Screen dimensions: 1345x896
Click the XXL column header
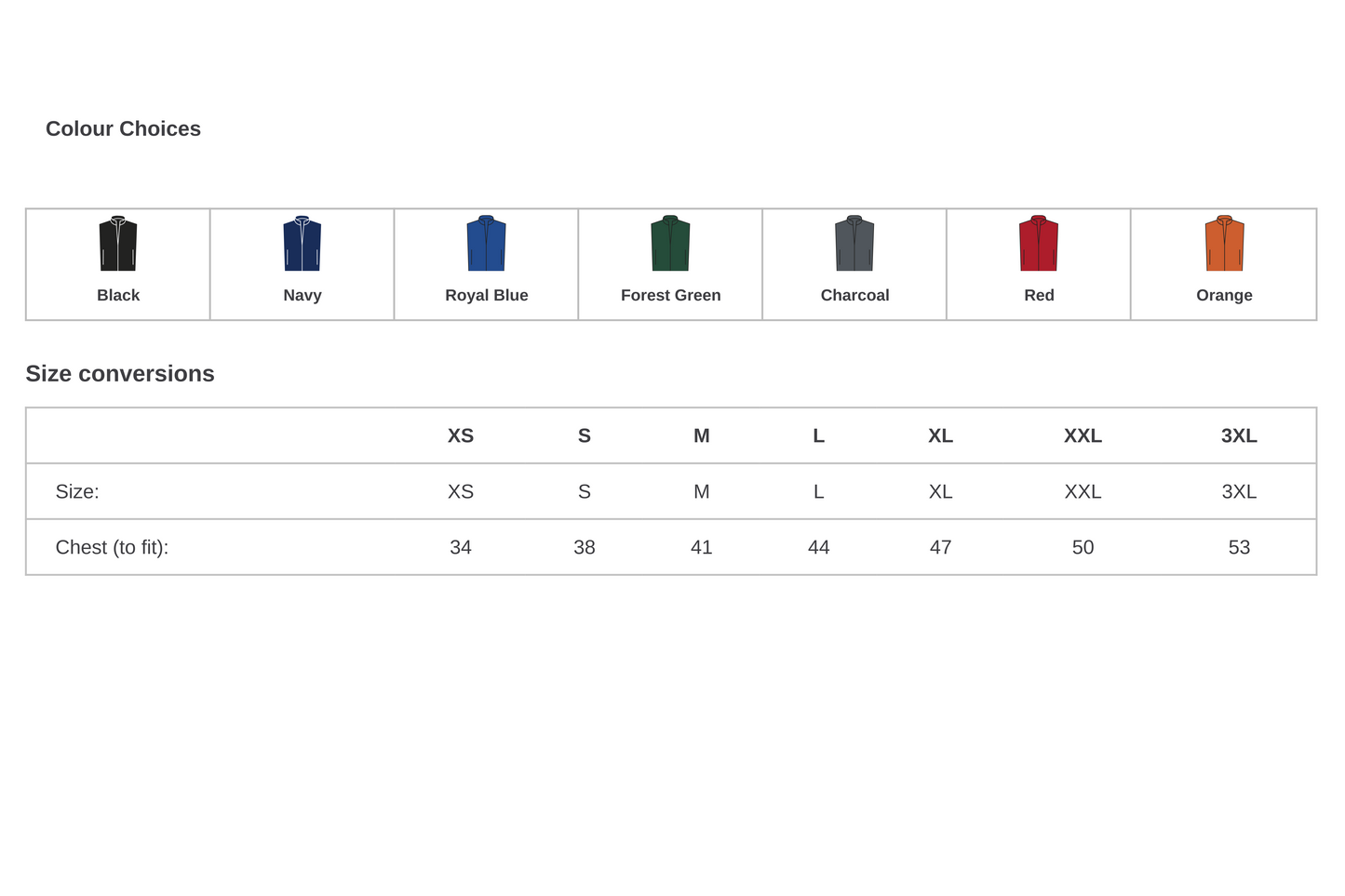1083,435
